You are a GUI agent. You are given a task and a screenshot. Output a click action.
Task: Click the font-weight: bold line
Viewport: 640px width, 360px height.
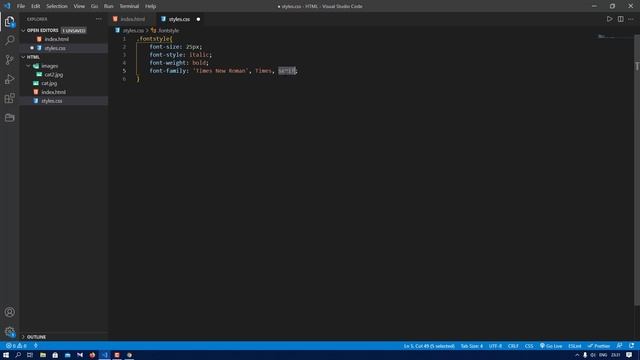pyautogui.click(x=179, y=63)
